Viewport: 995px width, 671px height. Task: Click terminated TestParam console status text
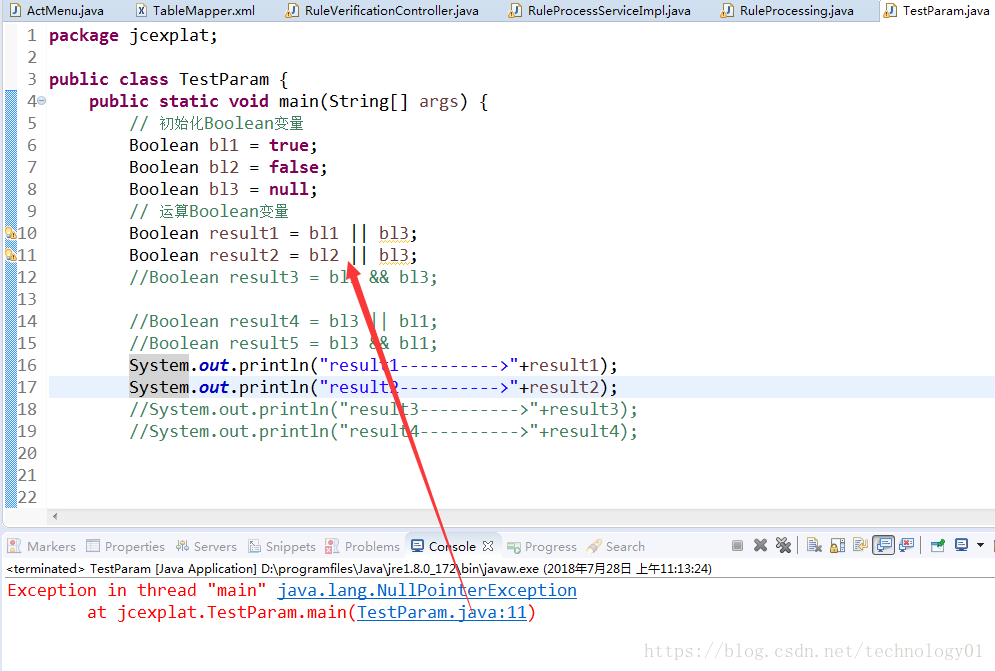[x=359, y=569]
